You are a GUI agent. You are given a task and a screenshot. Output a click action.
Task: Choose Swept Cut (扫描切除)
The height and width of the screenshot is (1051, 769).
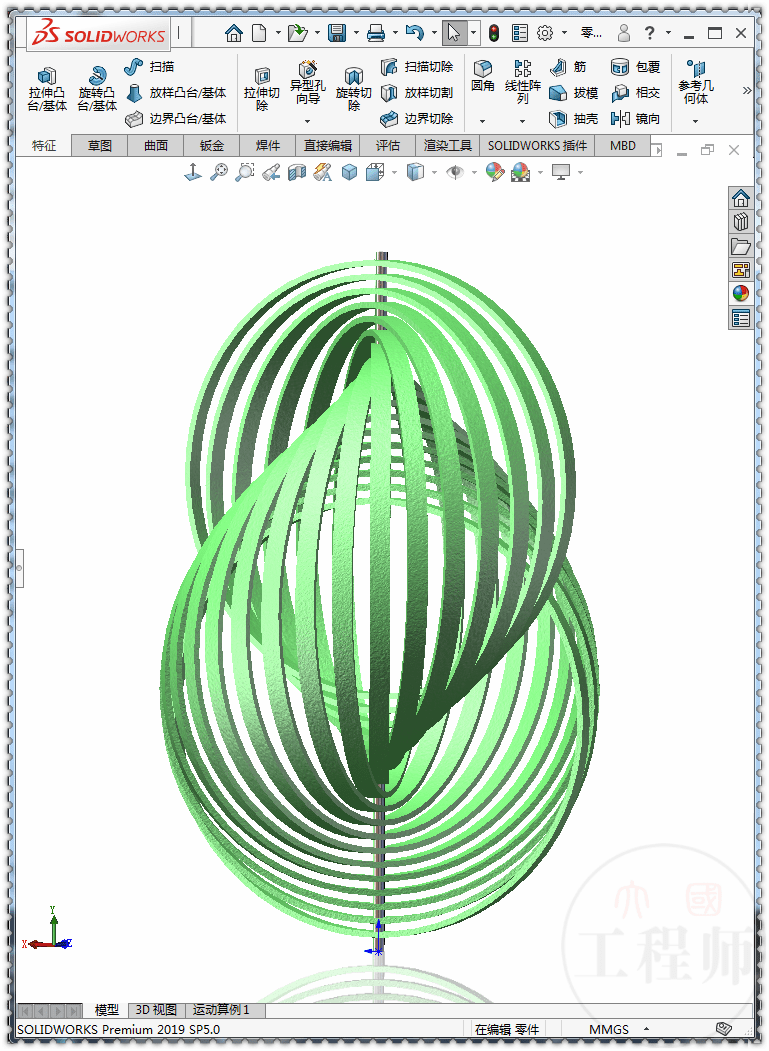click(x=417, y=66)
